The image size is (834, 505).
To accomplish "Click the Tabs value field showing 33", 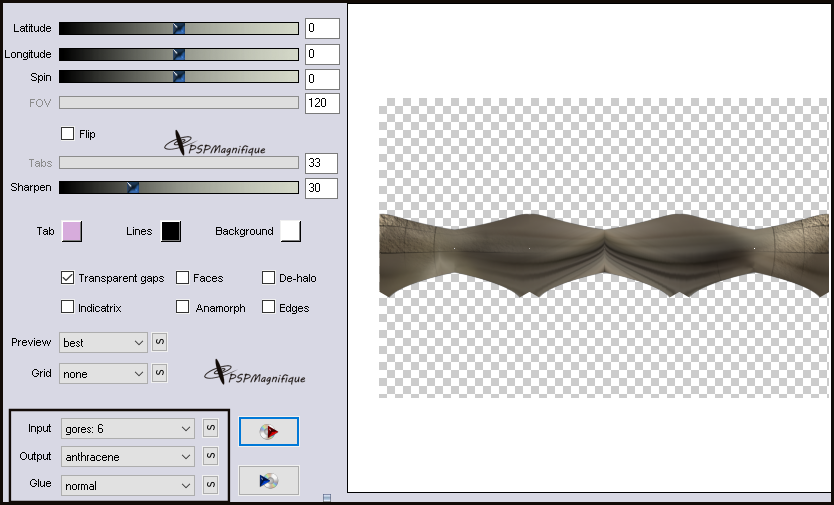I will pyautogui.click(x=321, y=163).
